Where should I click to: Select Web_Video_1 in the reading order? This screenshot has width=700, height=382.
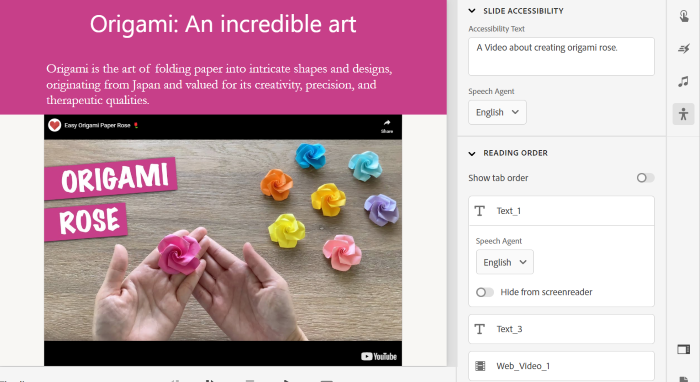561,366
